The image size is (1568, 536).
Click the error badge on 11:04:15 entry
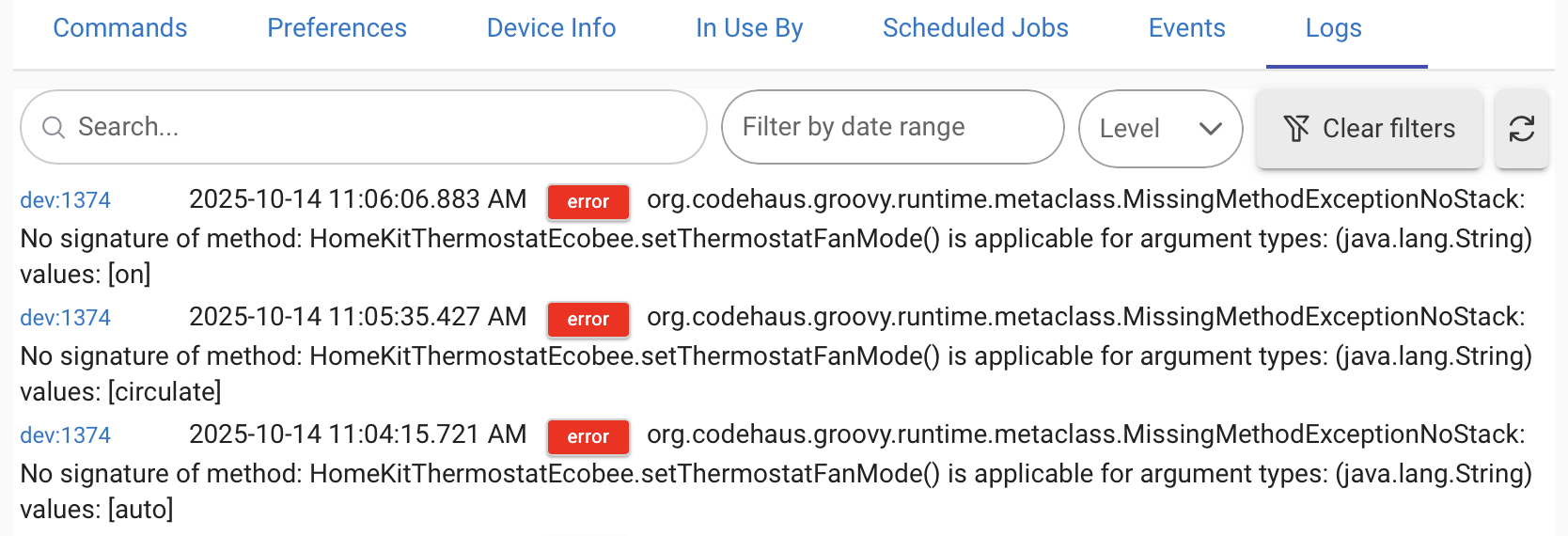pos(588,436)
